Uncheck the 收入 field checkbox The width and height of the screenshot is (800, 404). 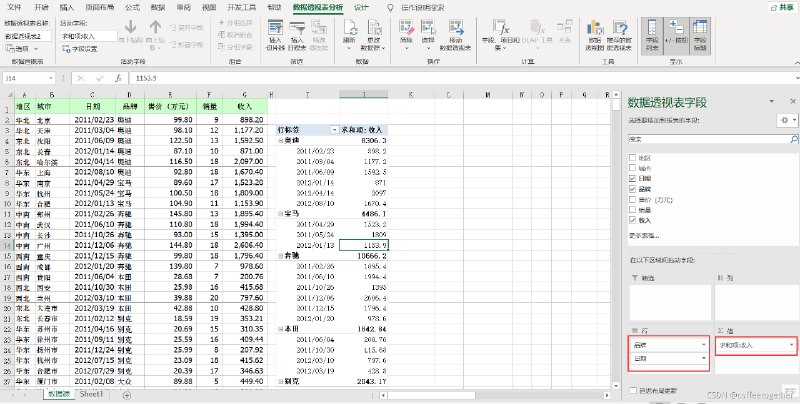pos(633,220)
